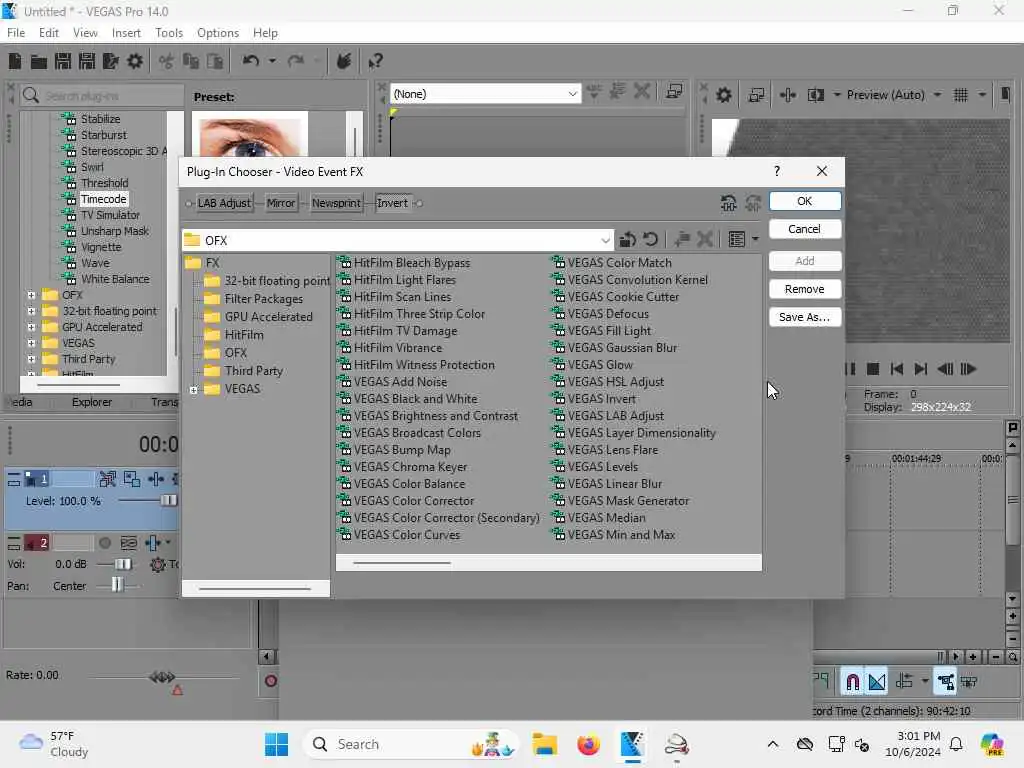1024x768 pixels.
Task: Open the Options menu
Action: point(218,33)
